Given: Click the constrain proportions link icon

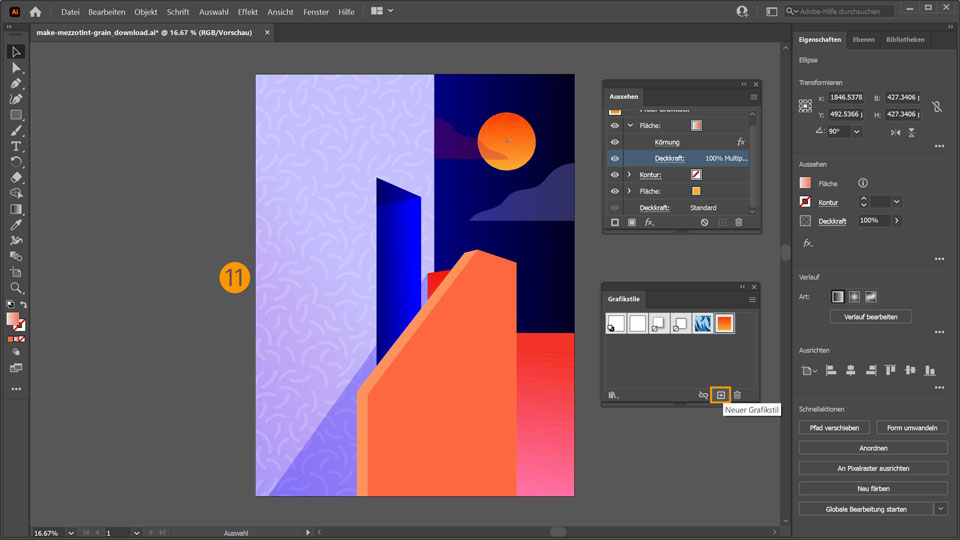Looking at the screenshot, I should coord(936,106).
